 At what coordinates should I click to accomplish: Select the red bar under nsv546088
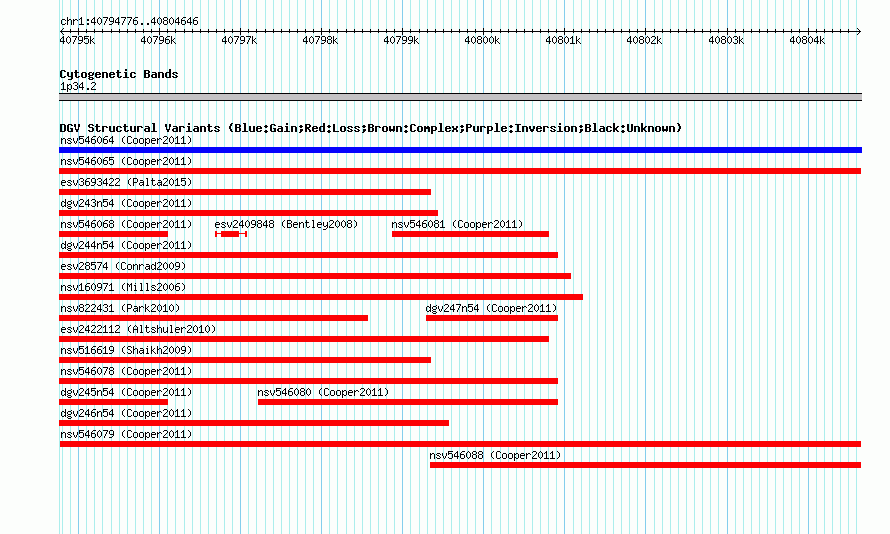pyautogui.click(x=645, y=465)
